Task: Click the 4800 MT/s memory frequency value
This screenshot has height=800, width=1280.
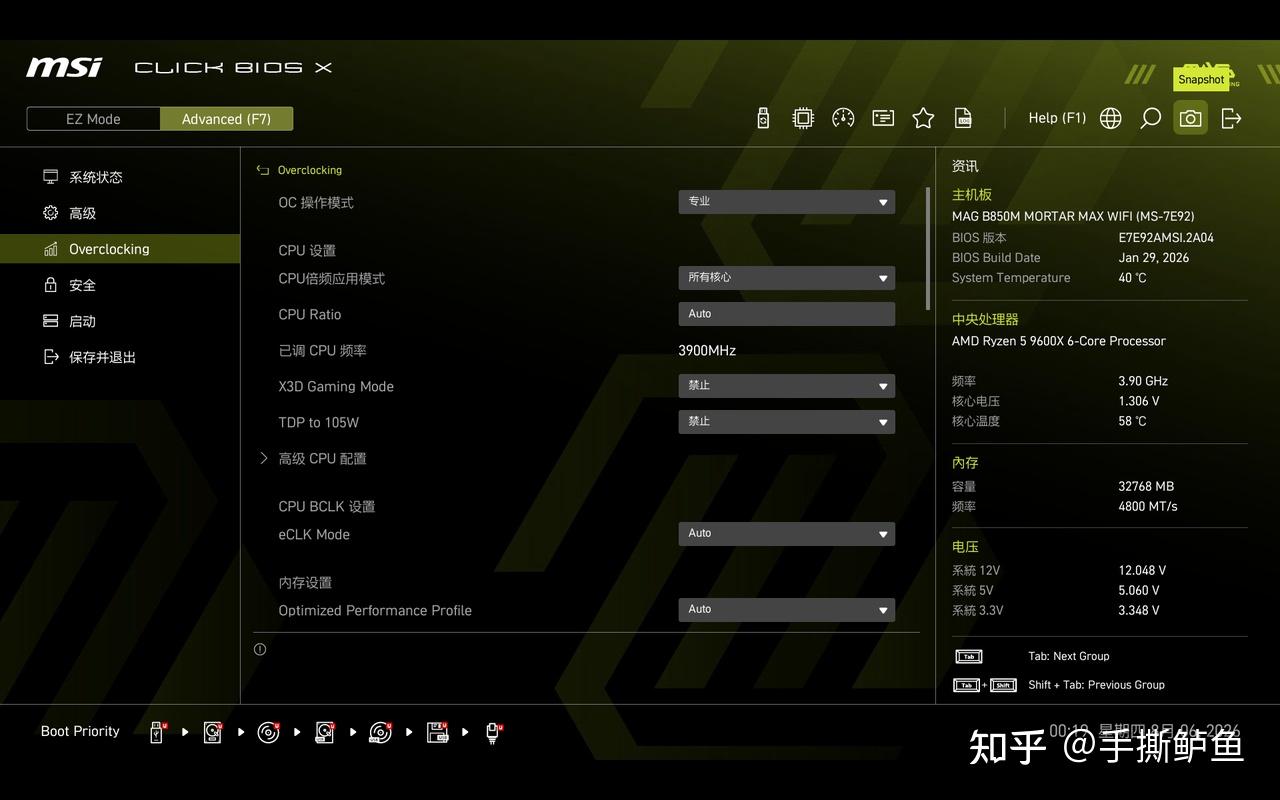Action: pos(1148,507)
